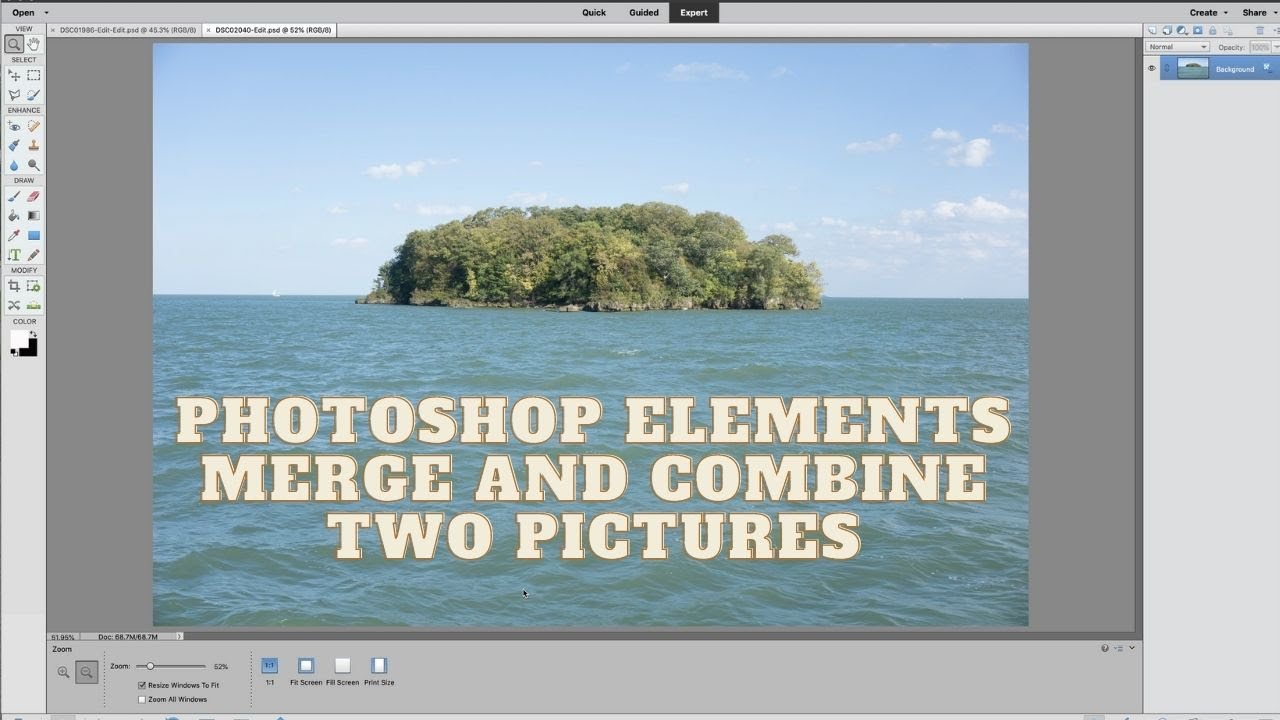Swap foreground and background colors

point(33,334)
